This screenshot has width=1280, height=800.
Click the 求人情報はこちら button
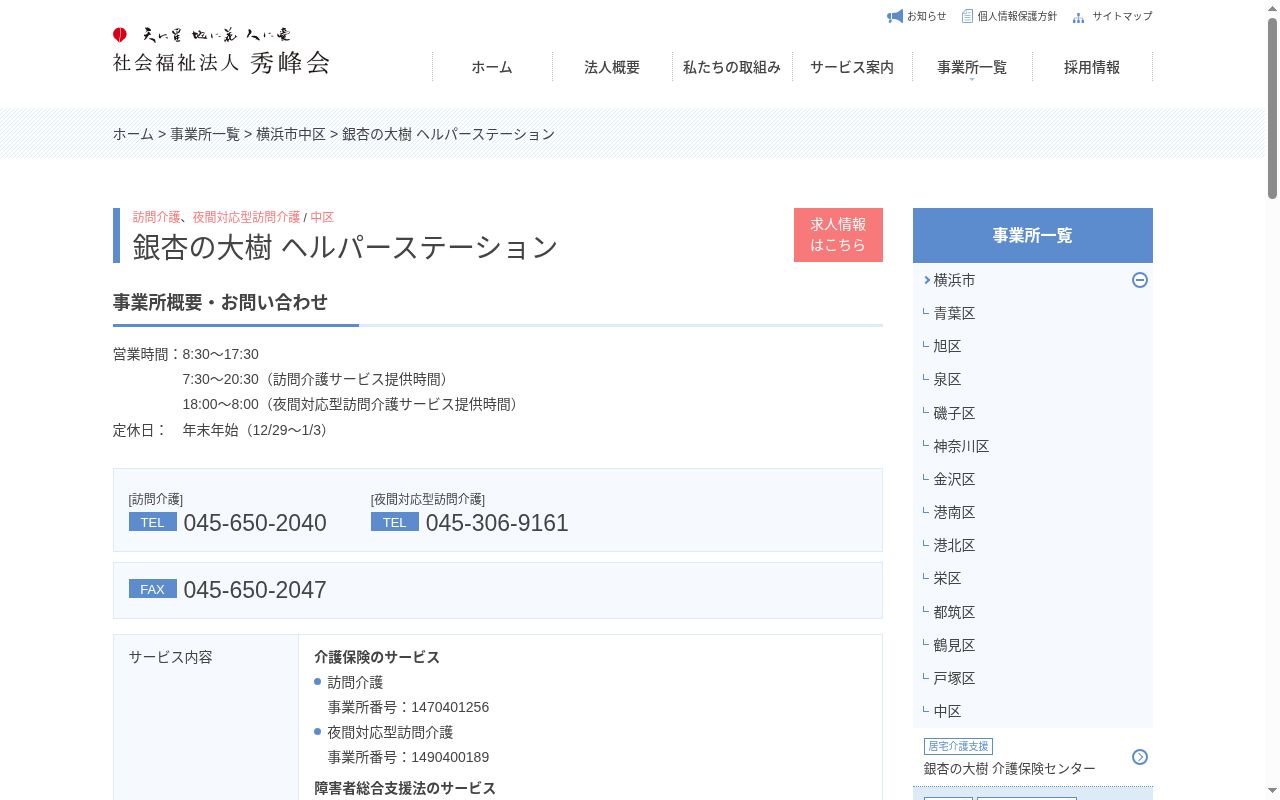click(838, 235)
